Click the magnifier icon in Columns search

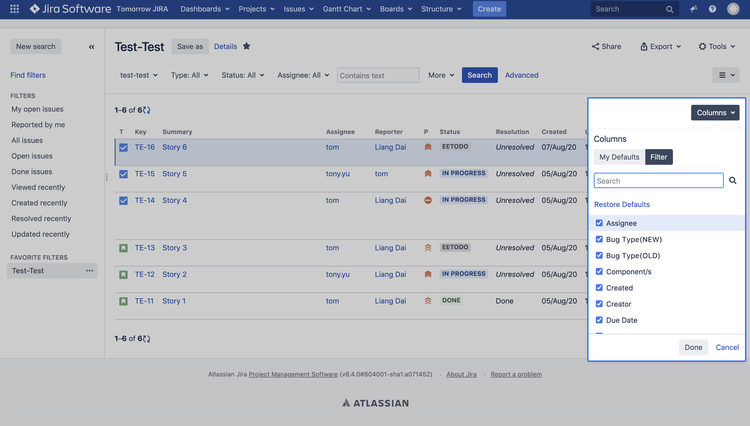[733, 181]
